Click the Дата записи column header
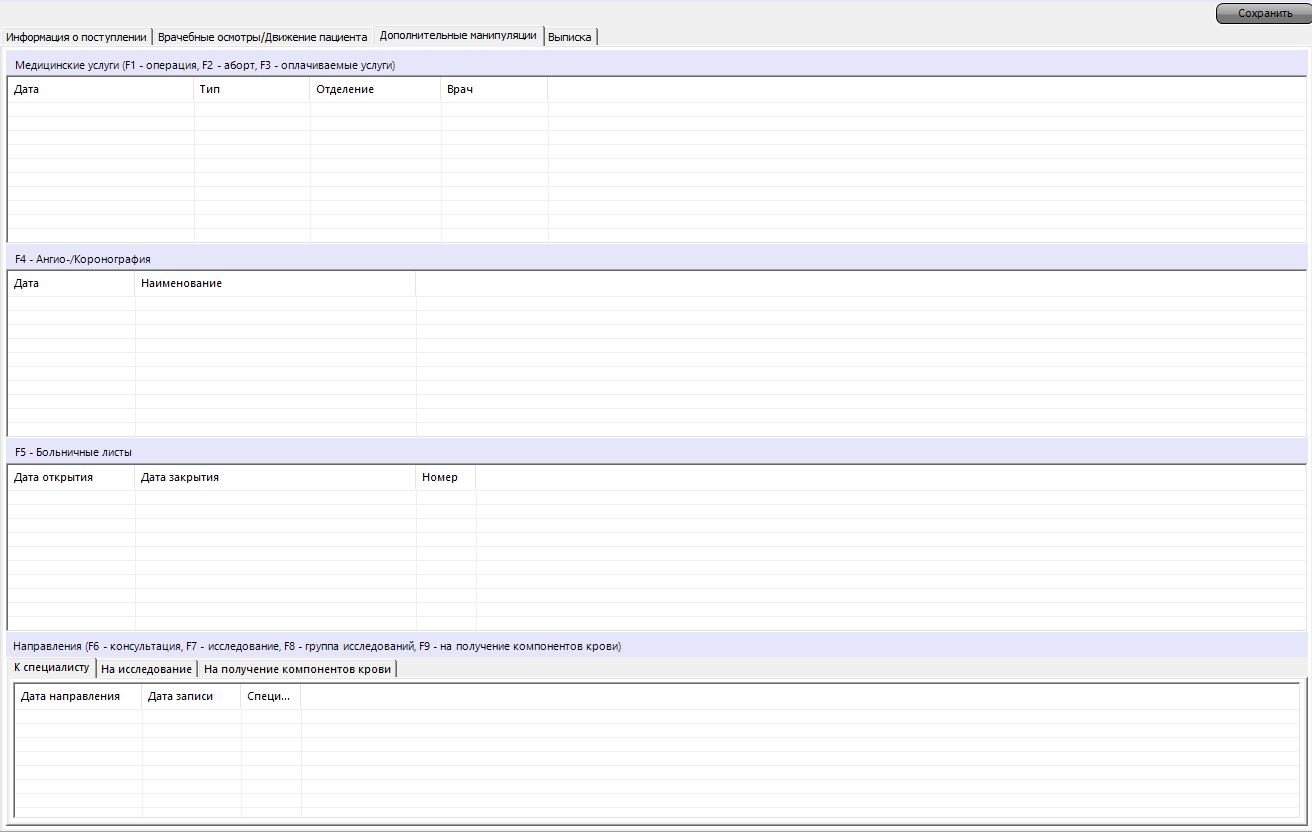The height and width of the screenshot is (832, 1312). pos(191,697)
